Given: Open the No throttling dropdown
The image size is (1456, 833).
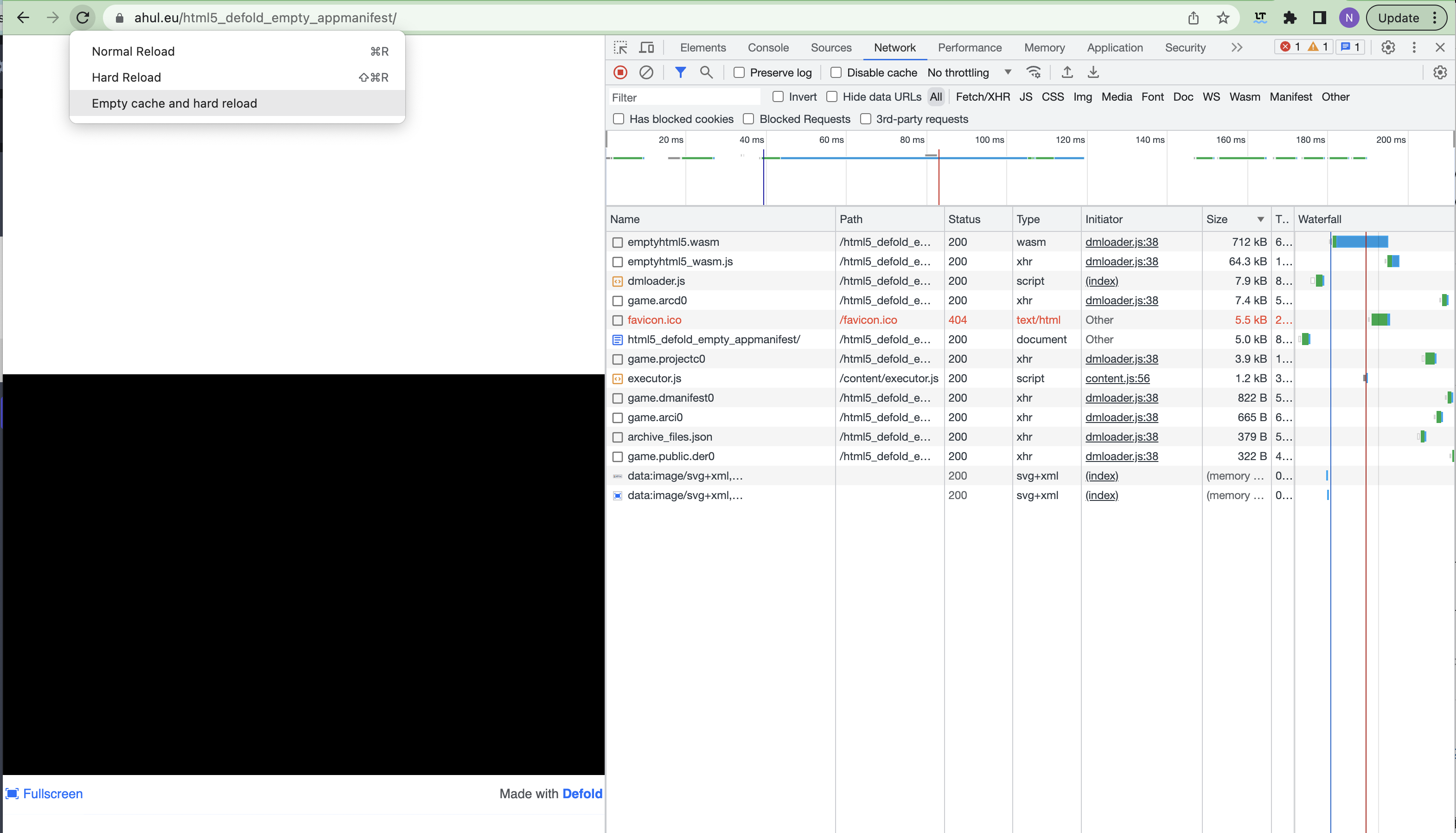Looking at the screenshot, I should point(969,73).
